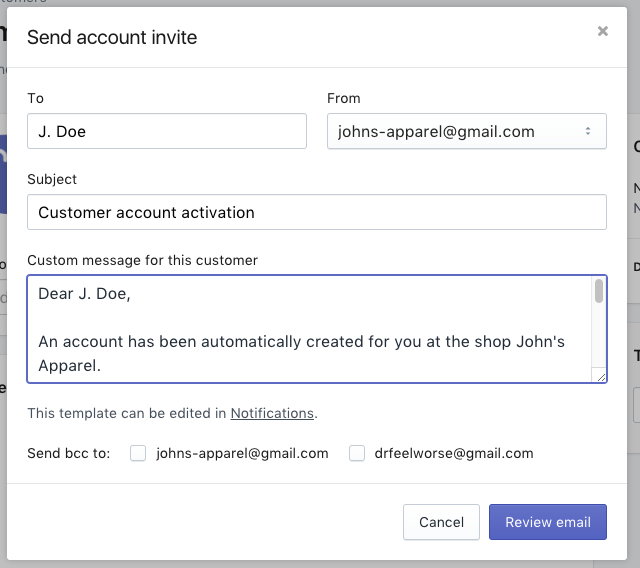
Task: Click the Subject input field
Action: tap(317, 212)
